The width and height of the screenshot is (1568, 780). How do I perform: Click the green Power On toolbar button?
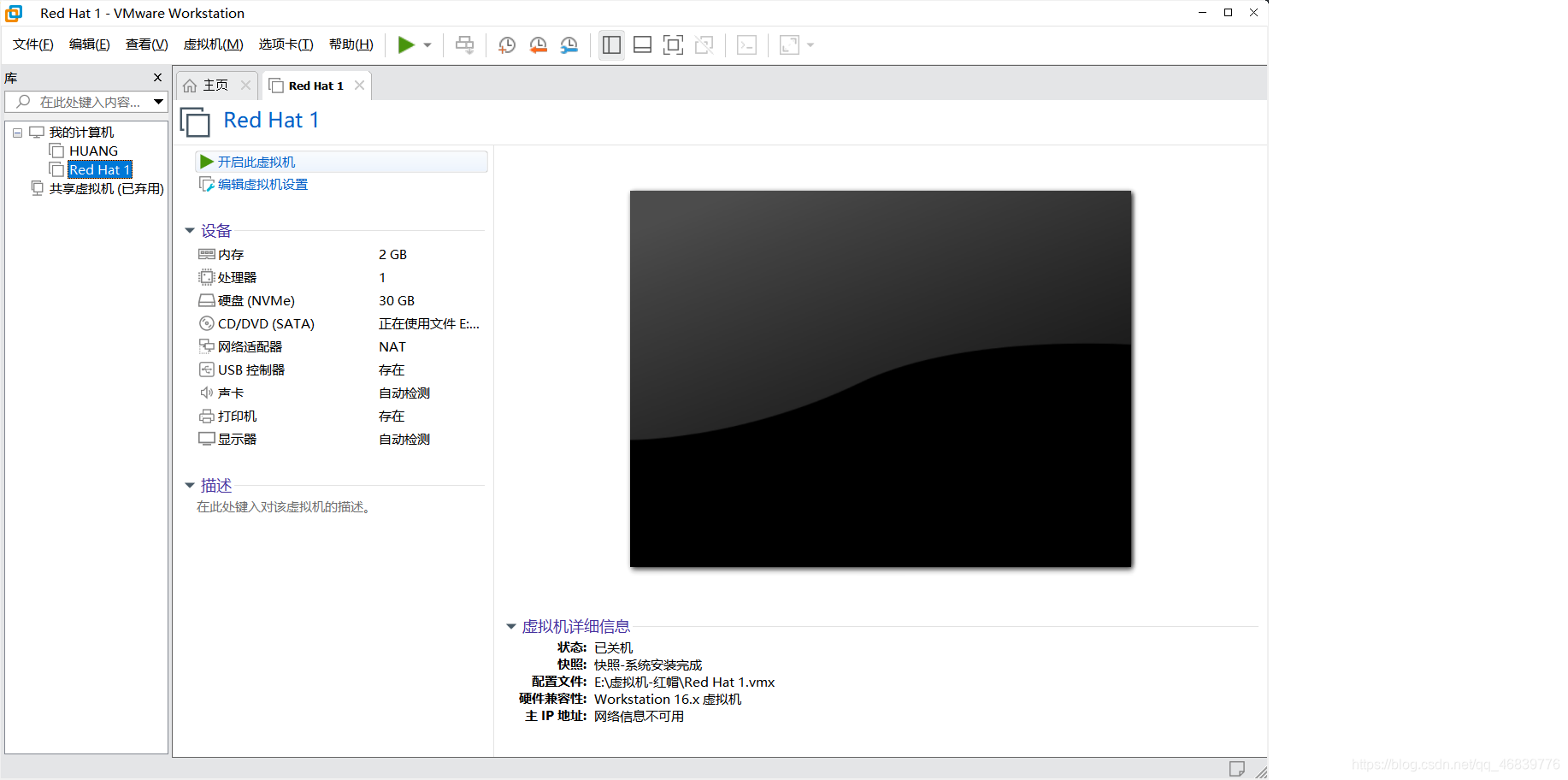pos(406,45)
